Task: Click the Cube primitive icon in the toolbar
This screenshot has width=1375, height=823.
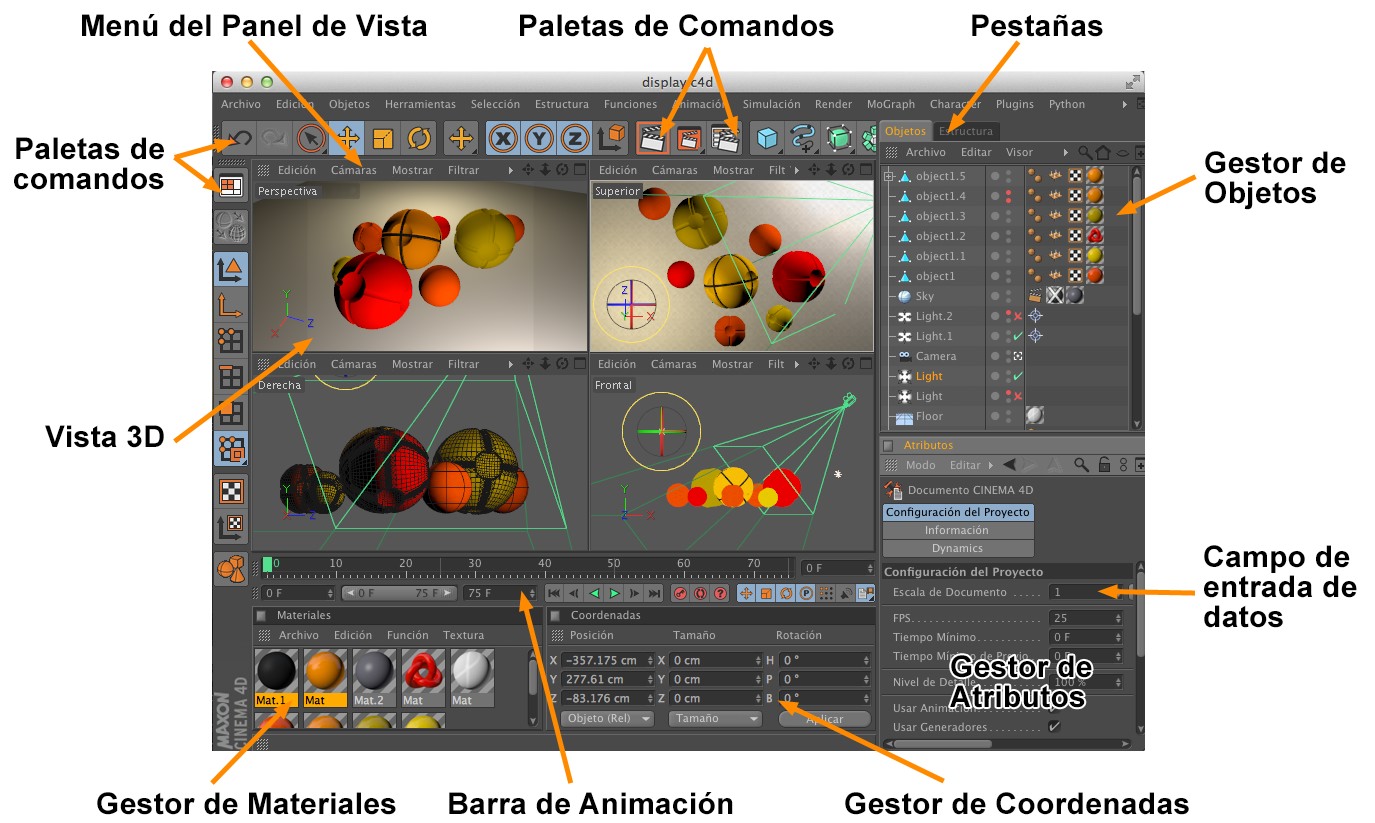Action: (768, 138)
